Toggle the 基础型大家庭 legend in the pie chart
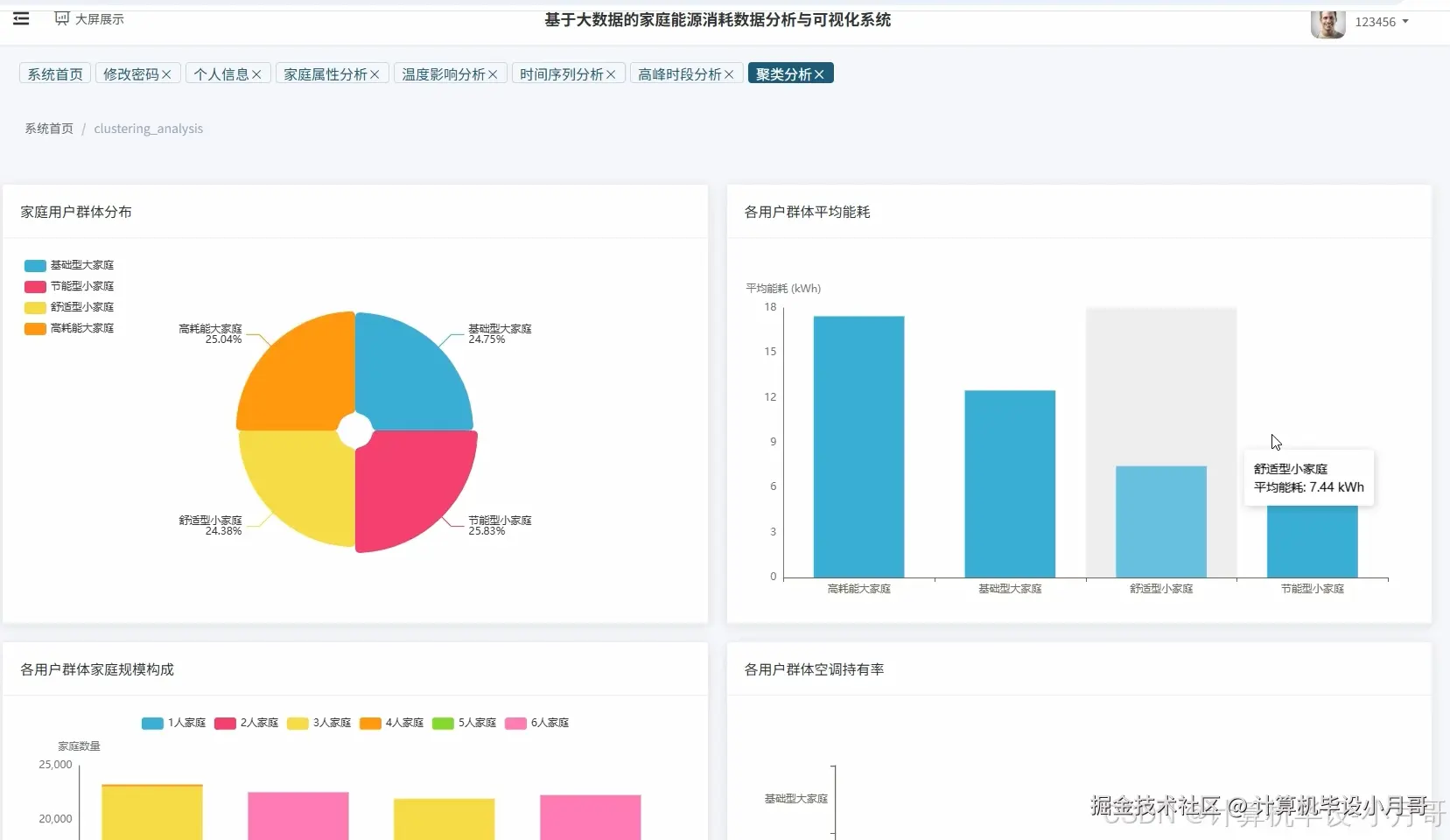 coord(70,264)
